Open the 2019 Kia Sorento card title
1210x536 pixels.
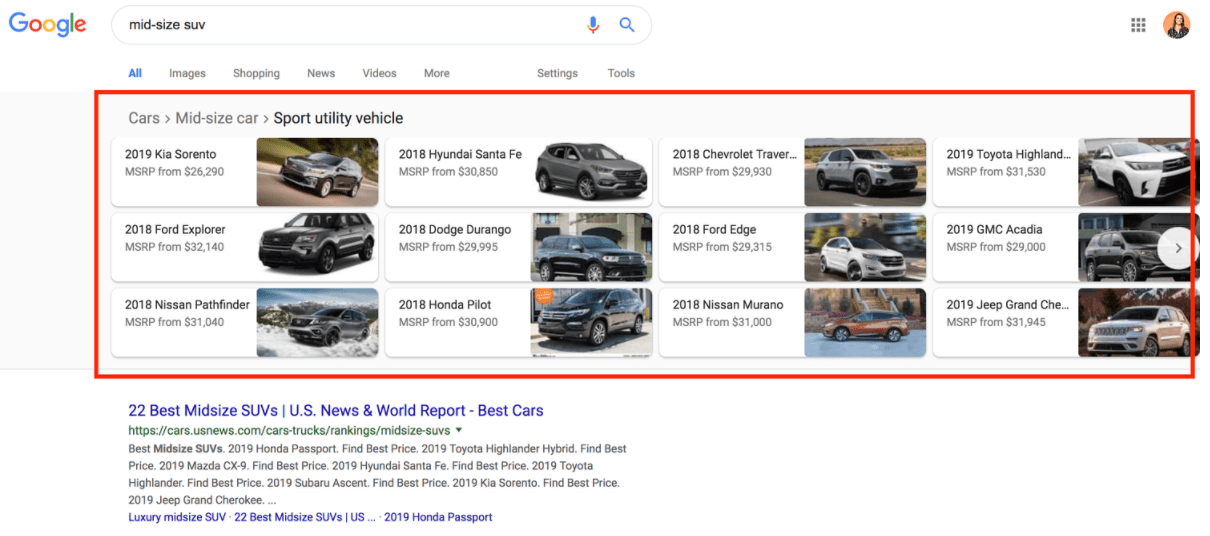point(170,154)
